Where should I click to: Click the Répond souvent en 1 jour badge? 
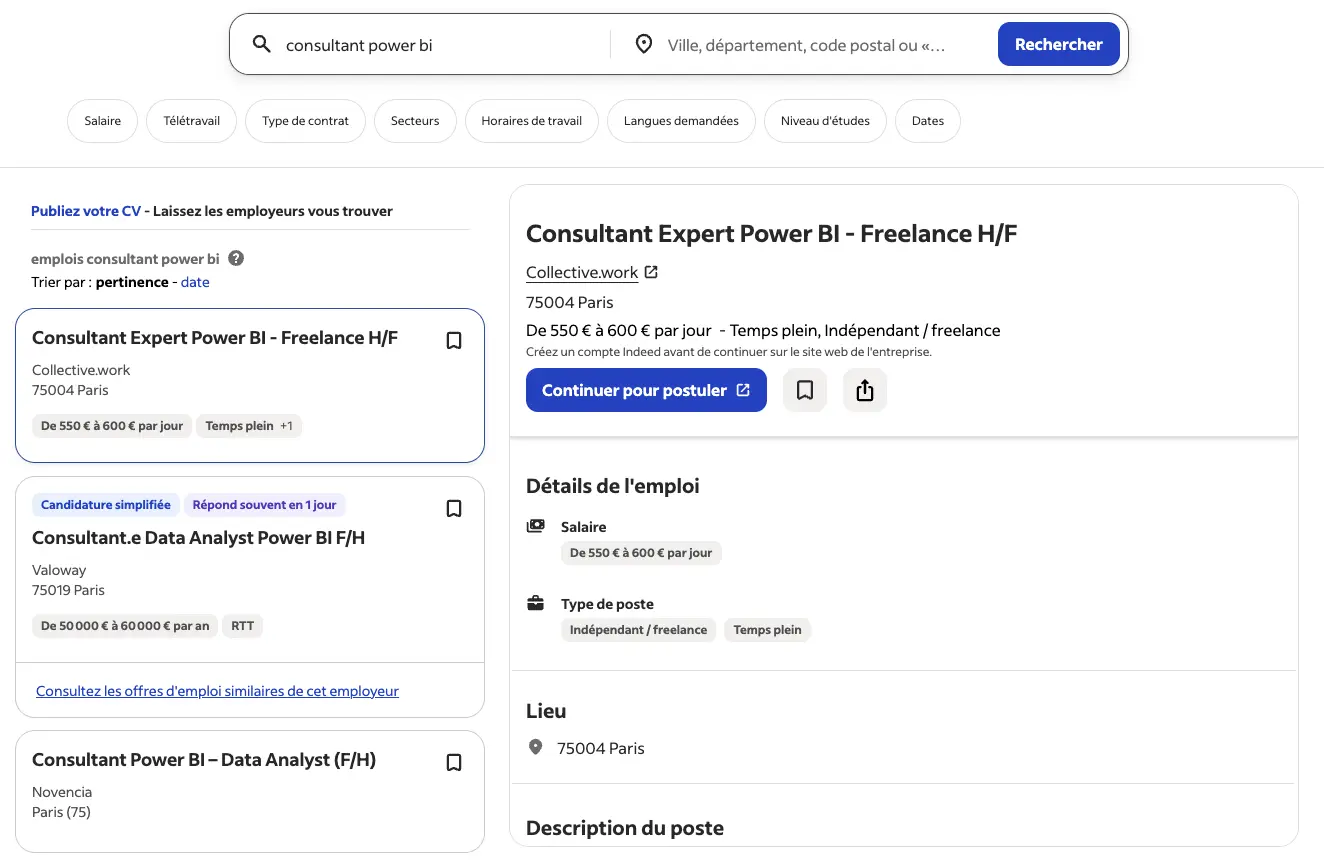pyautogui.click(x=264, y=505)
